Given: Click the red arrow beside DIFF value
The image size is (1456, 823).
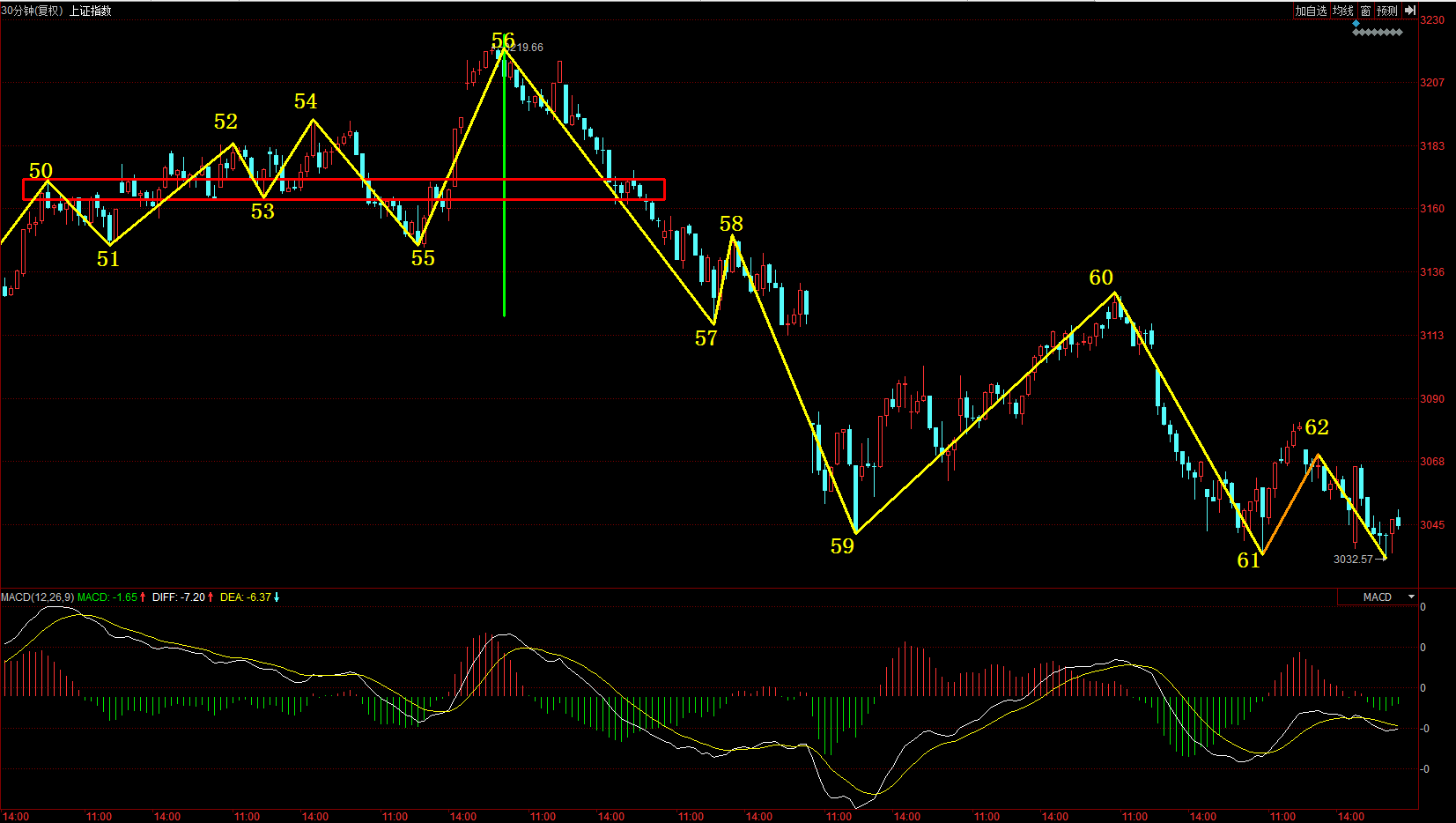Looking at the screenshot, I should click(211, 597).
